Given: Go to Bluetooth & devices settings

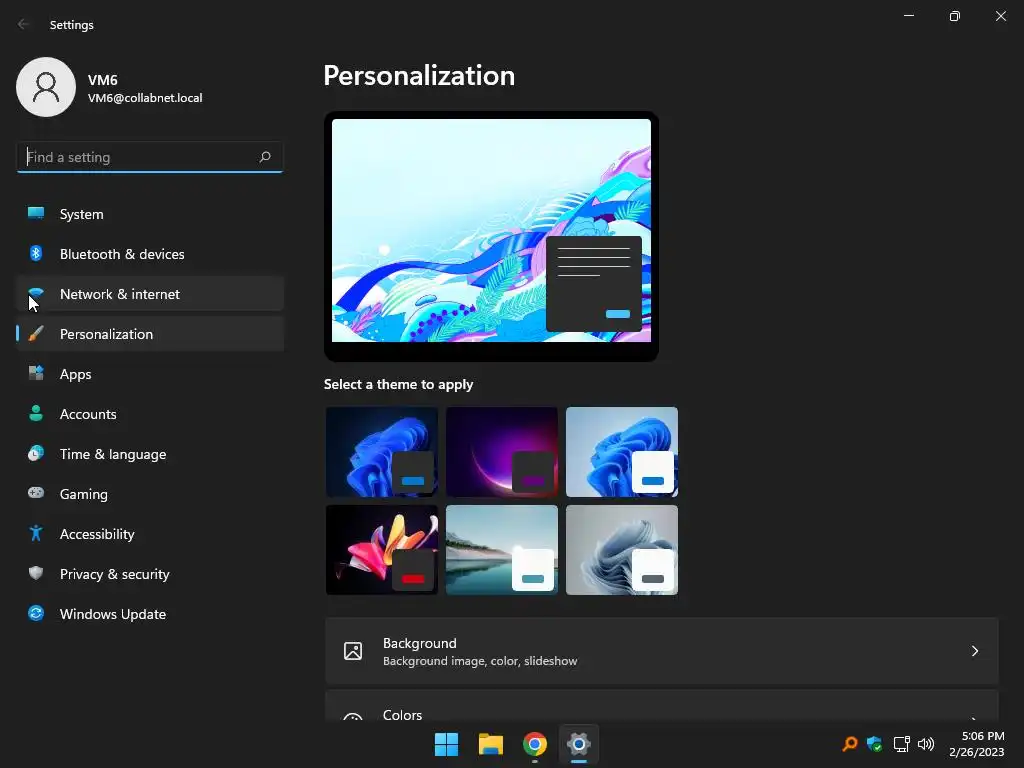Looking at the screenshot, I should [x=150, y=254].
